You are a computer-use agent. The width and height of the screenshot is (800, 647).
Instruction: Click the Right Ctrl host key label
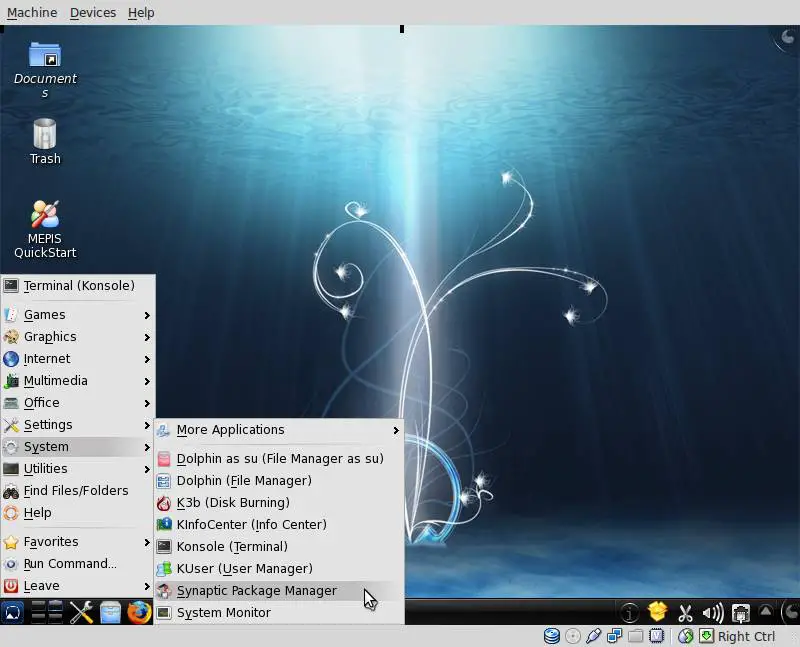746,636
